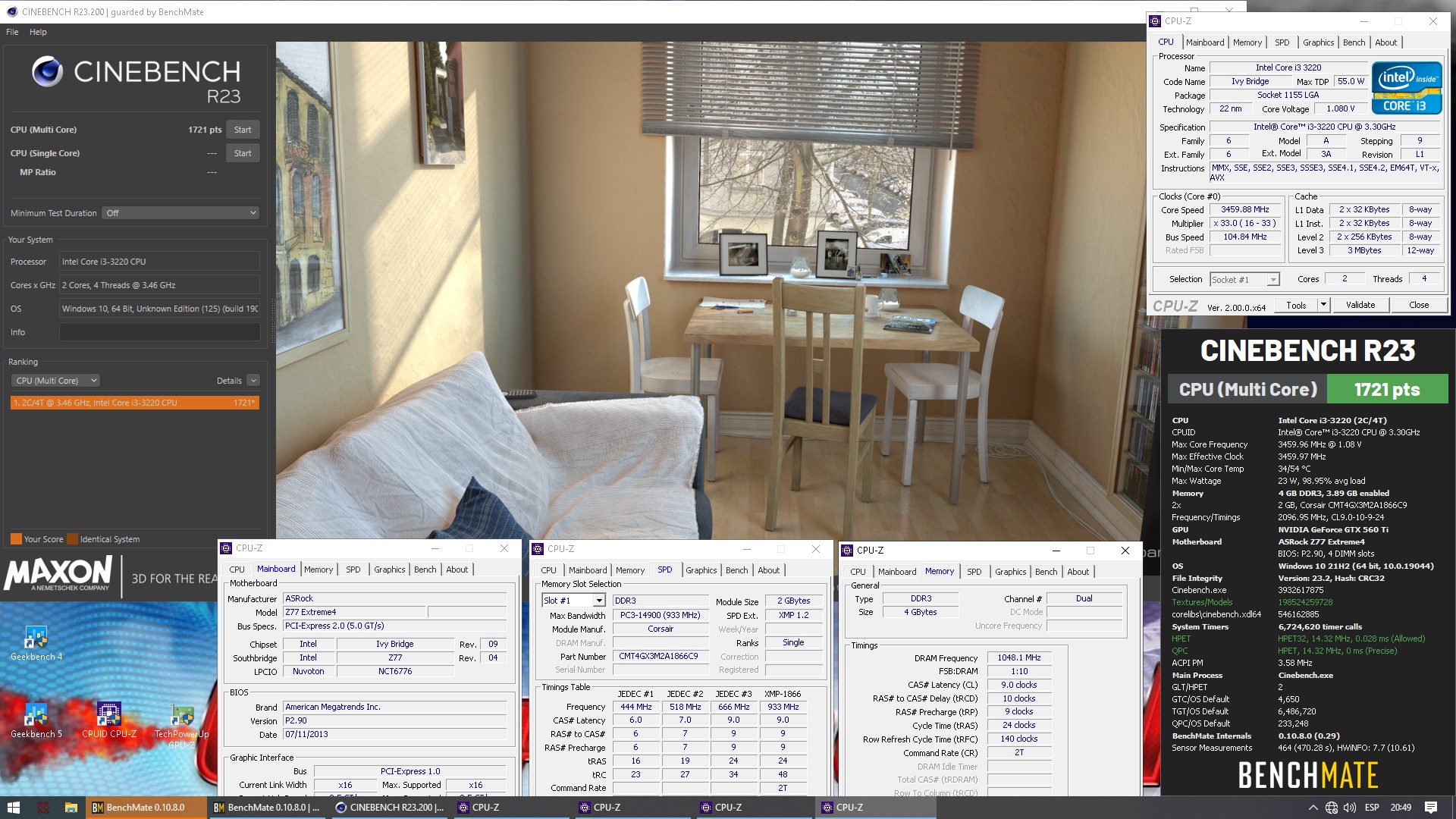This screenshot has width=1456, height=819.
Task: Click the system clock showing 20:49
Action: tap(1401, 808)
